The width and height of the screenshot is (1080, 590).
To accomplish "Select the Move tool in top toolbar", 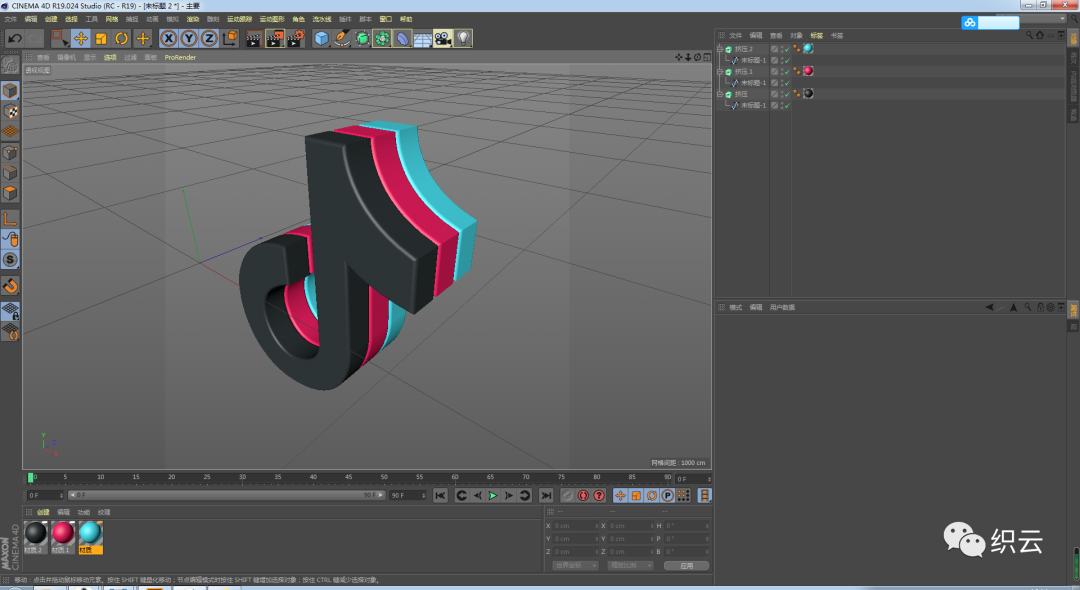I will click(x=81, y=39).
